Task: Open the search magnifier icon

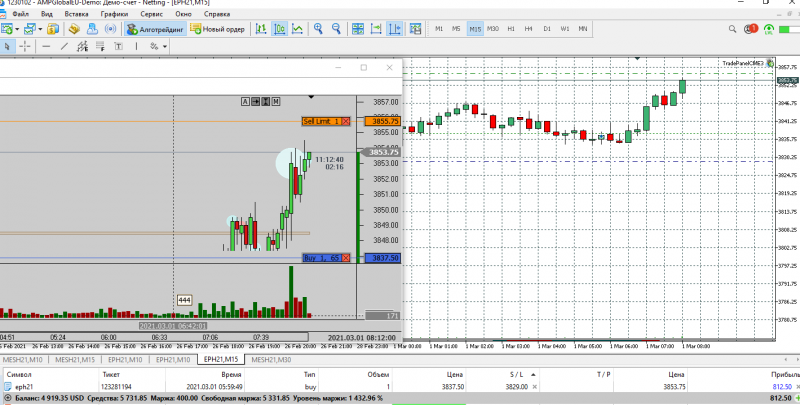Action: click(732, 29)
